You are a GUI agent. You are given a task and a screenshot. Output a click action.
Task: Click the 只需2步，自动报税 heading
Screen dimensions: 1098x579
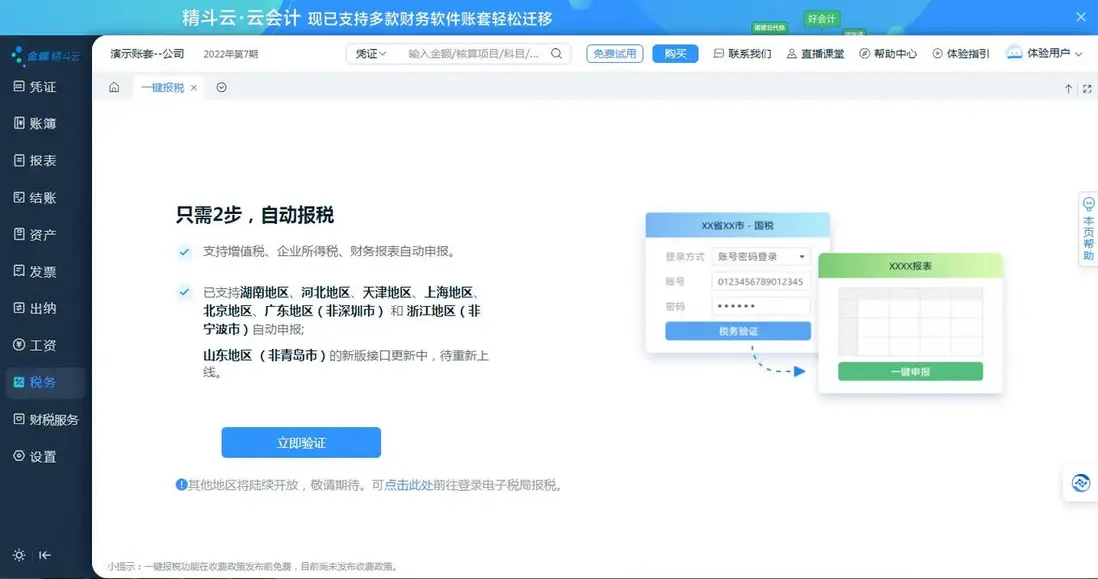(x=255, y=215)
